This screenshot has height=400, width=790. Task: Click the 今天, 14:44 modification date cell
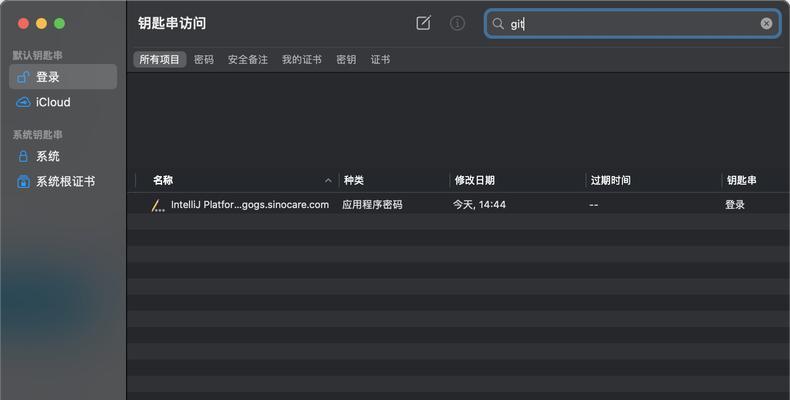coord(479,205)
